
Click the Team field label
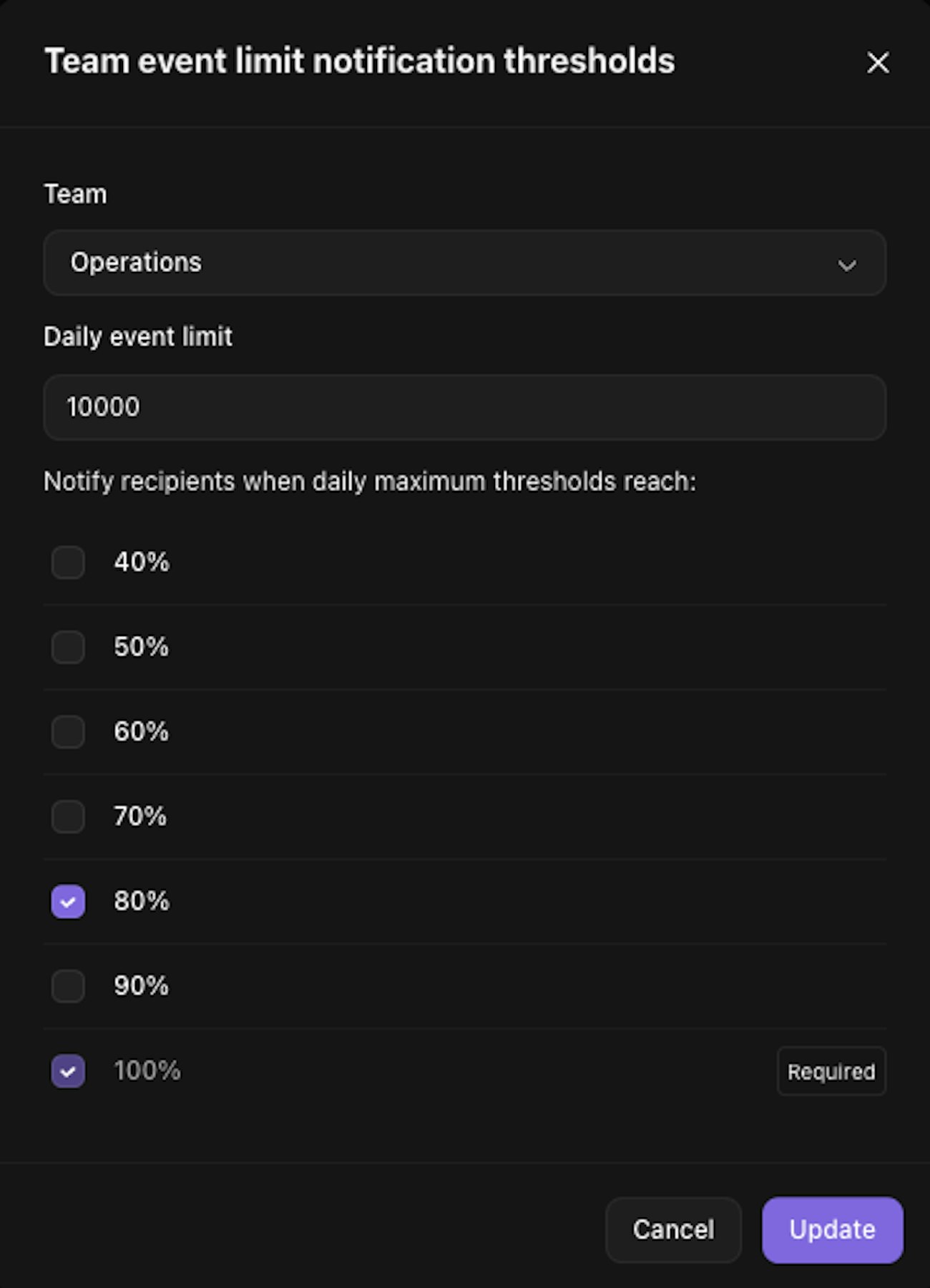(75, 194)
